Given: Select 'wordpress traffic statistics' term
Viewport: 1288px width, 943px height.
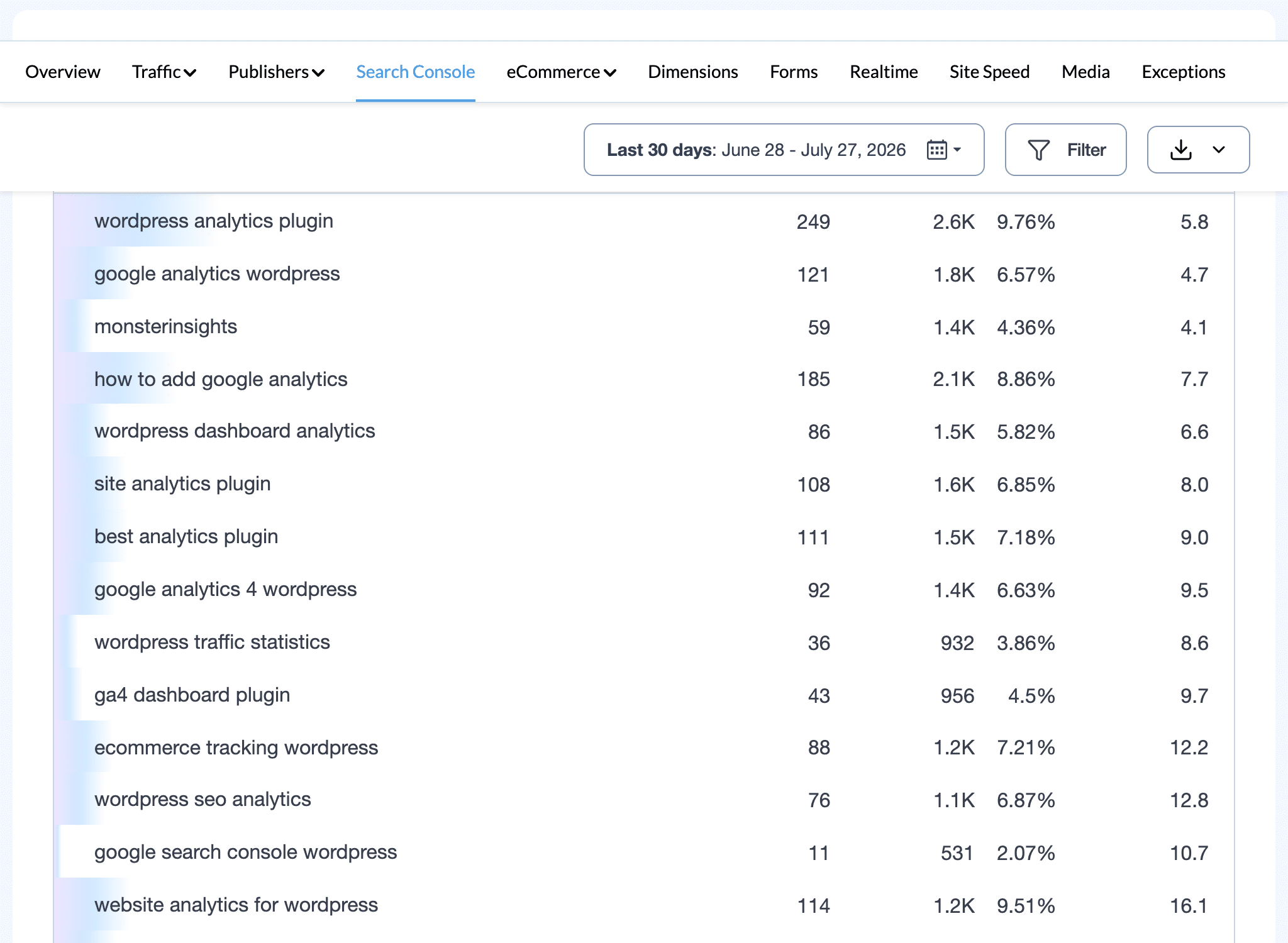Looking at the screenshot, I should (x=212, y=642).
